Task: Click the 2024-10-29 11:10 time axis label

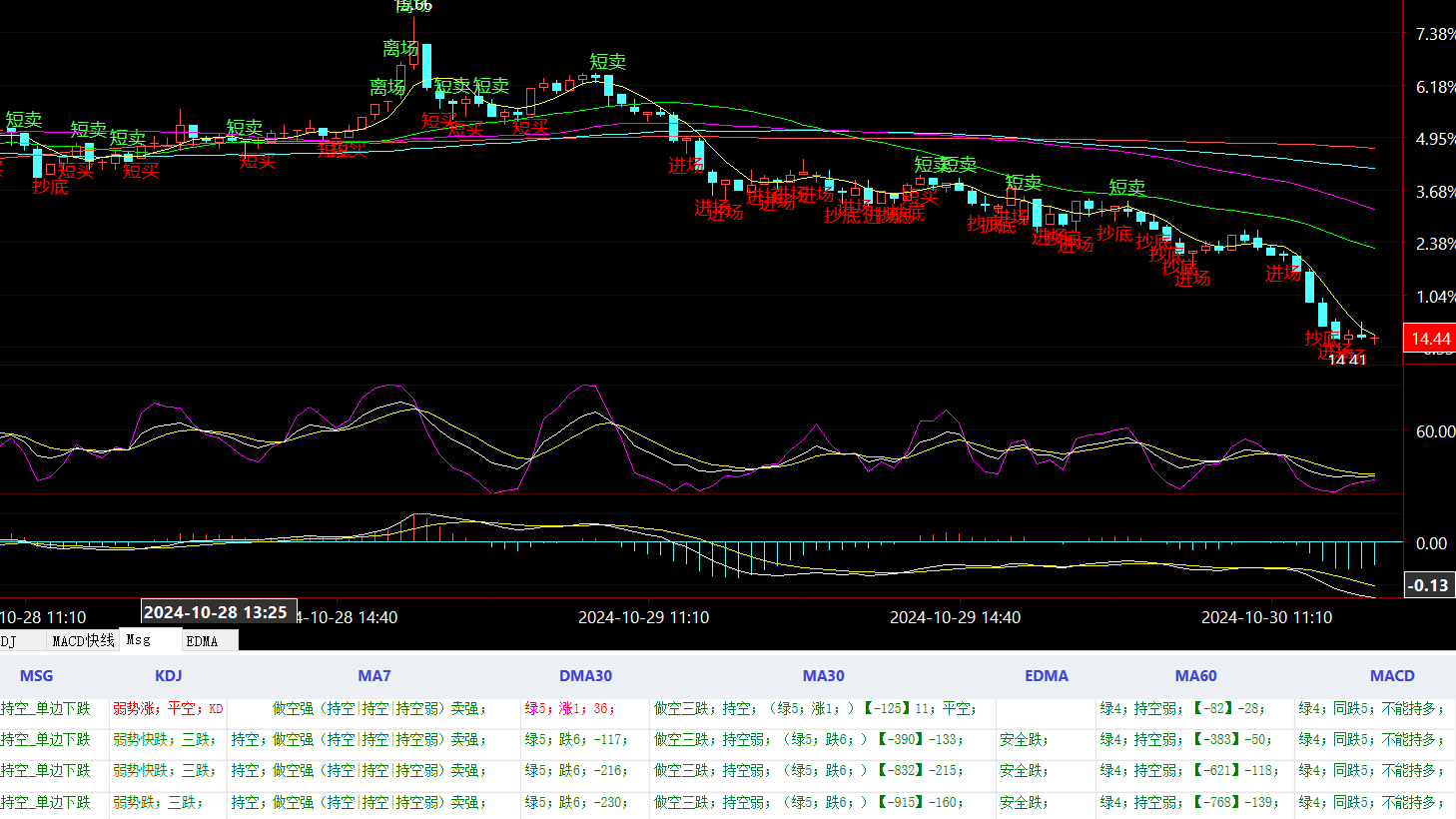Action: [644, 617]
